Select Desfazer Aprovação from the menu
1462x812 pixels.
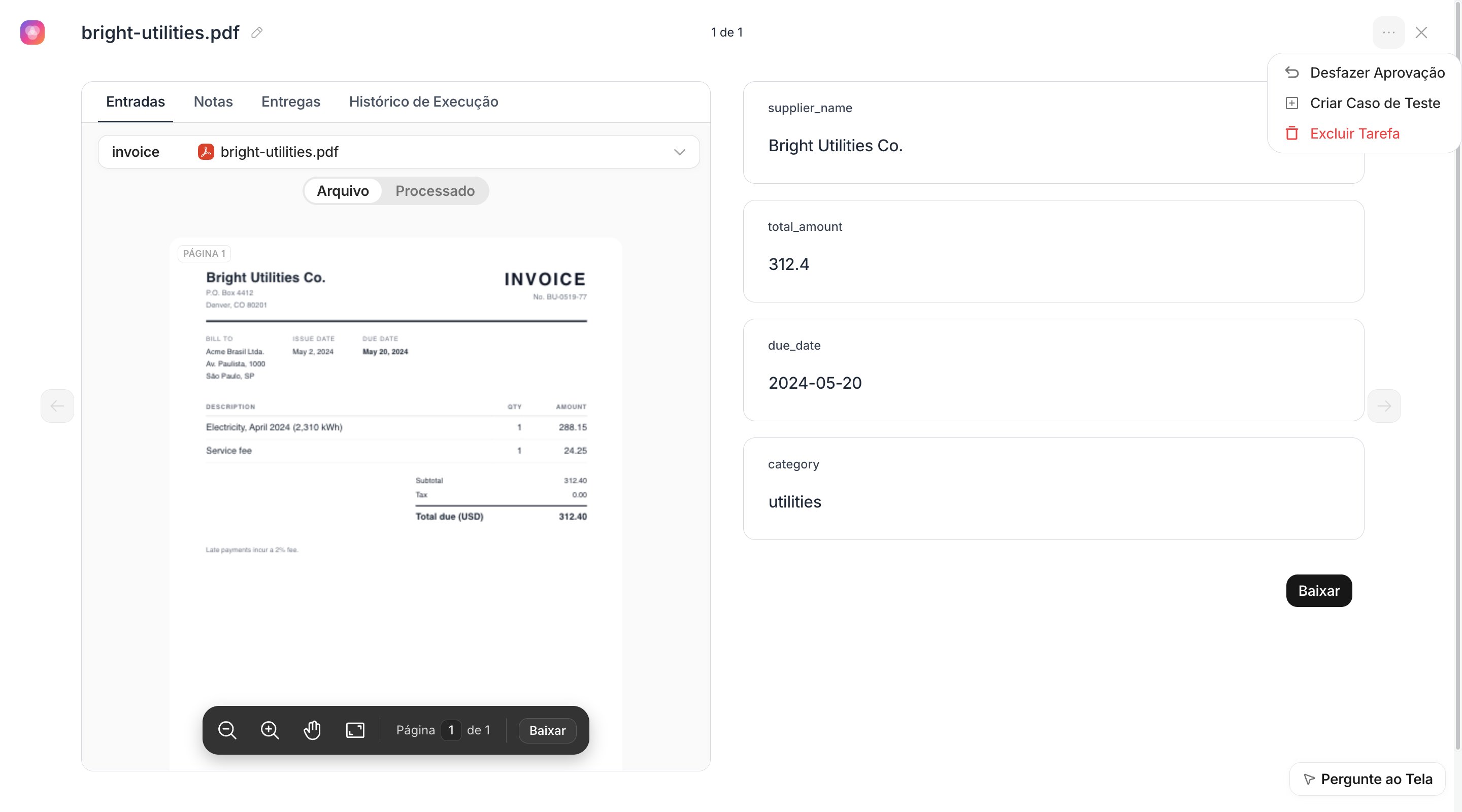click(x=1365, y=73)
